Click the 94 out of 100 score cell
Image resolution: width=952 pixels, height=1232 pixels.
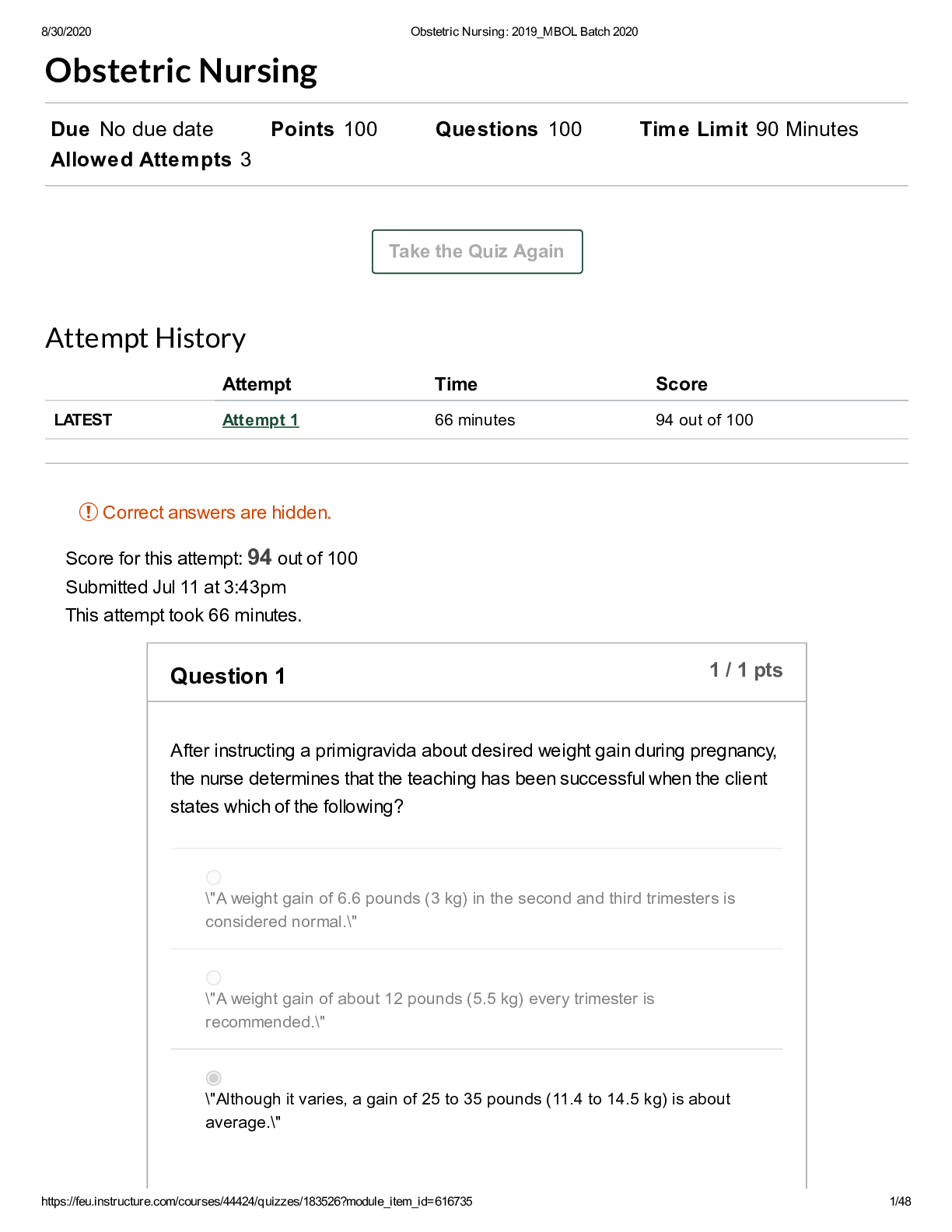[x=704, y=420]
